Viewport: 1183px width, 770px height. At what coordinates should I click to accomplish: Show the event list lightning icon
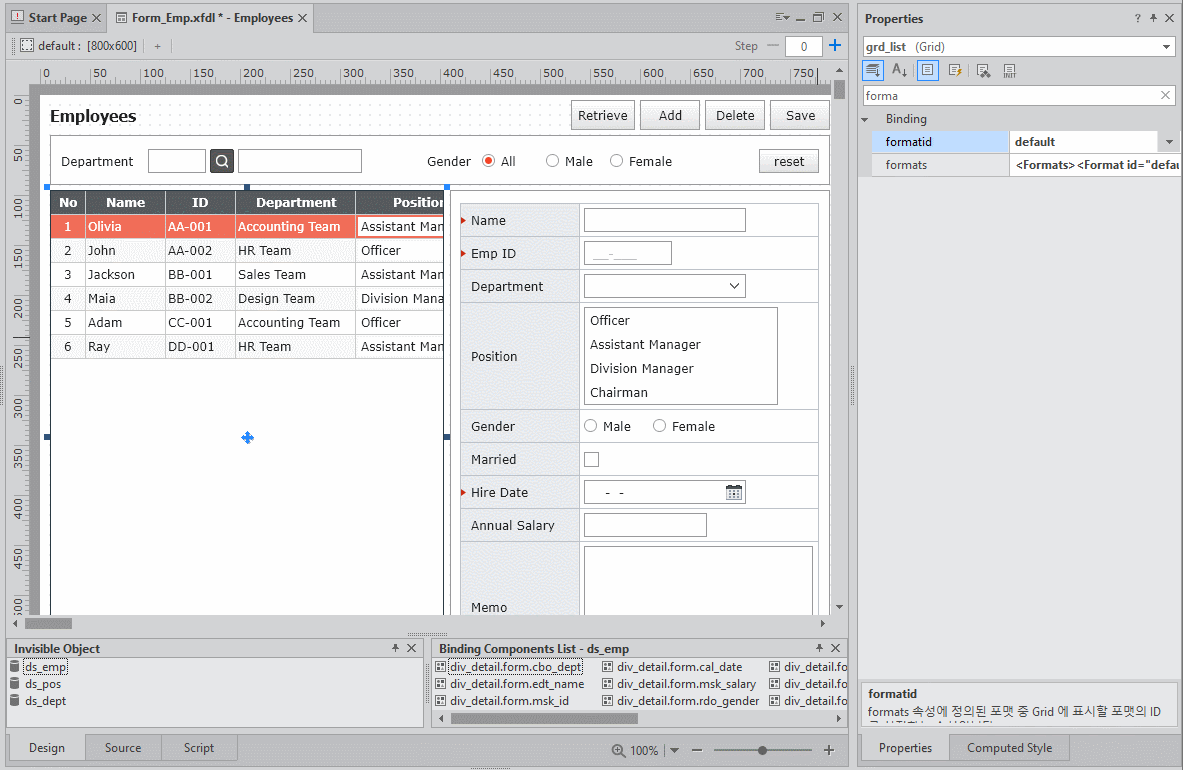(955, 70)
